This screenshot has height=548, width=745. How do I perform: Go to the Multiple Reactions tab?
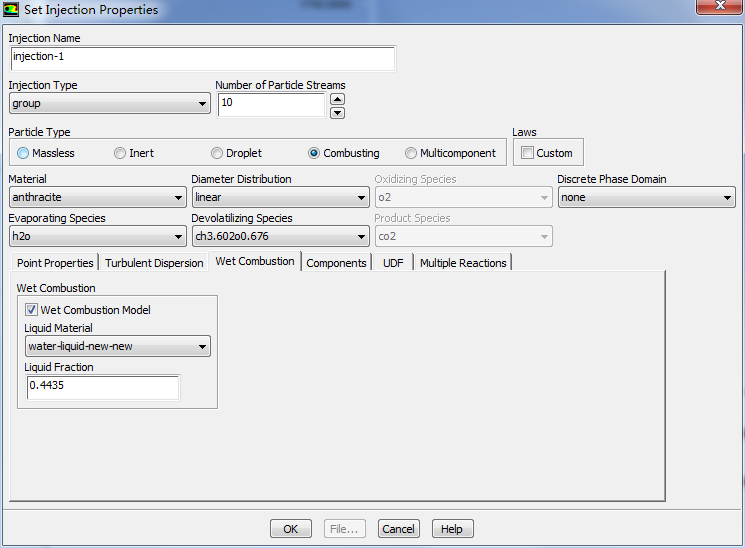pyautogui.click(x=463, y=263)
